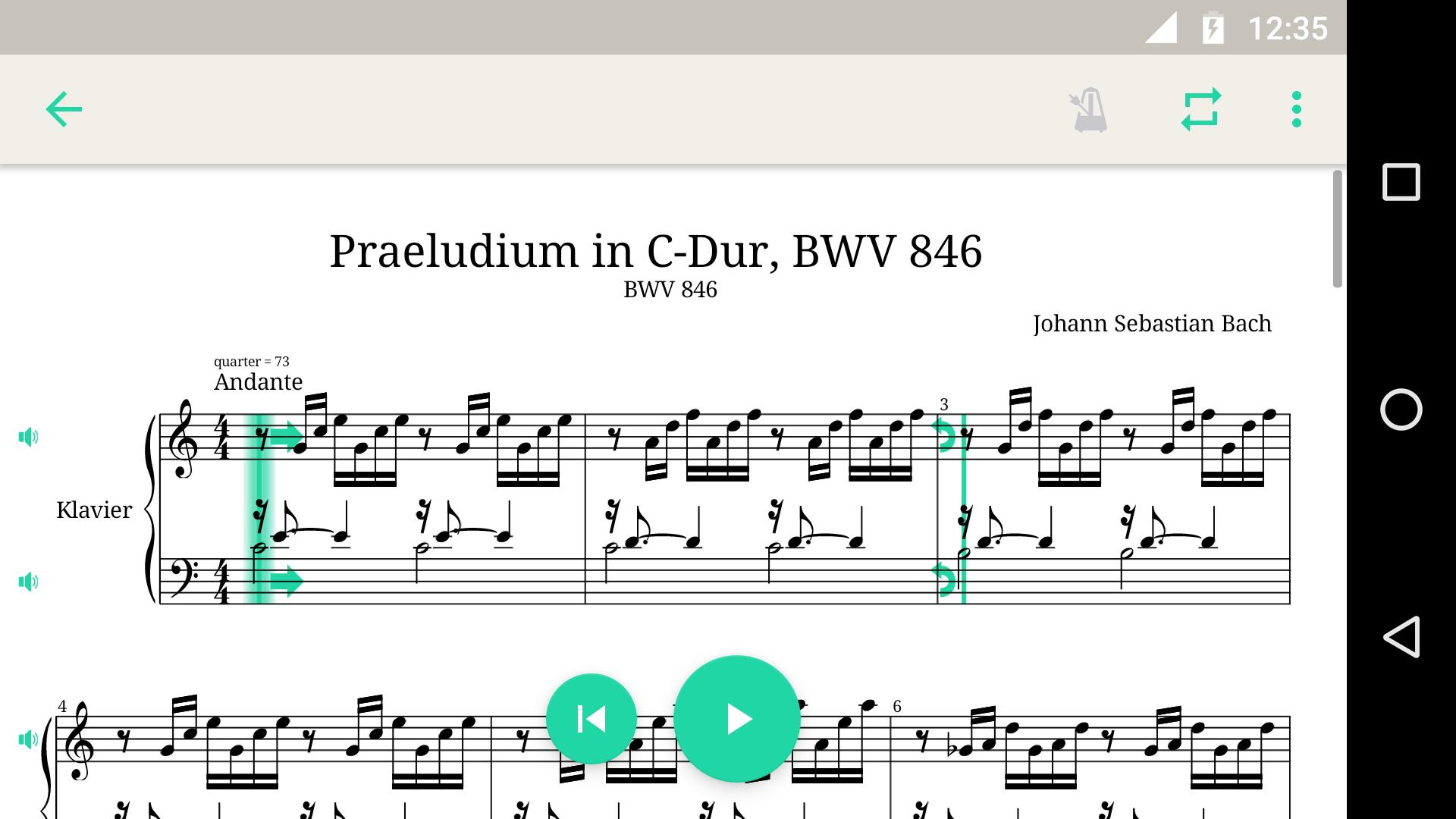Tap the Klavier instrument label
The image size is (1456, 819).
[94, 510]
